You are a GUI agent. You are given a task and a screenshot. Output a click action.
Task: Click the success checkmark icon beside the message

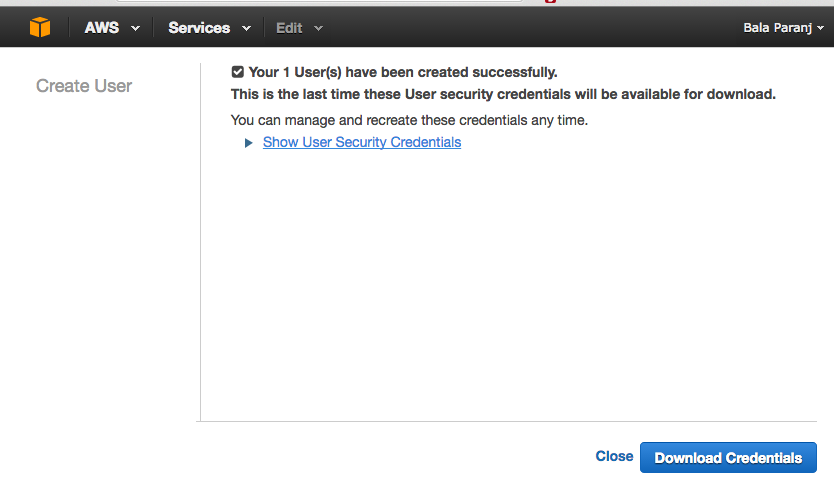point(237,72)
